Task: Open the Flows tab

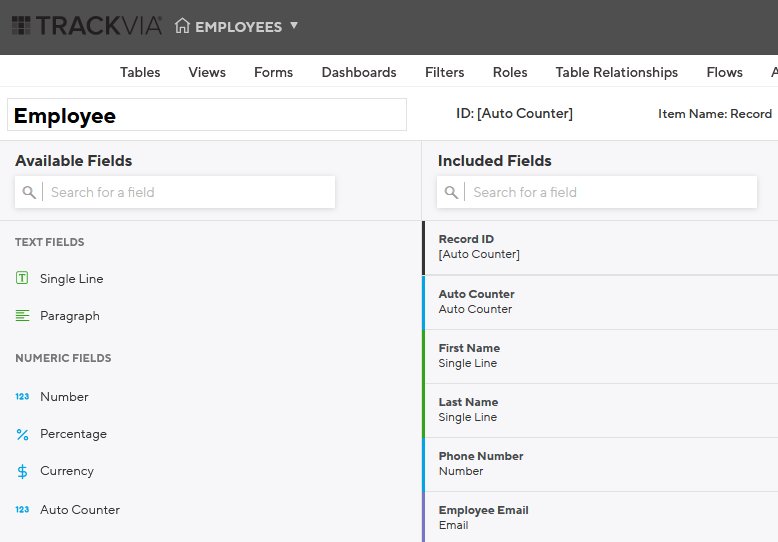Action: tap(724, 72)
